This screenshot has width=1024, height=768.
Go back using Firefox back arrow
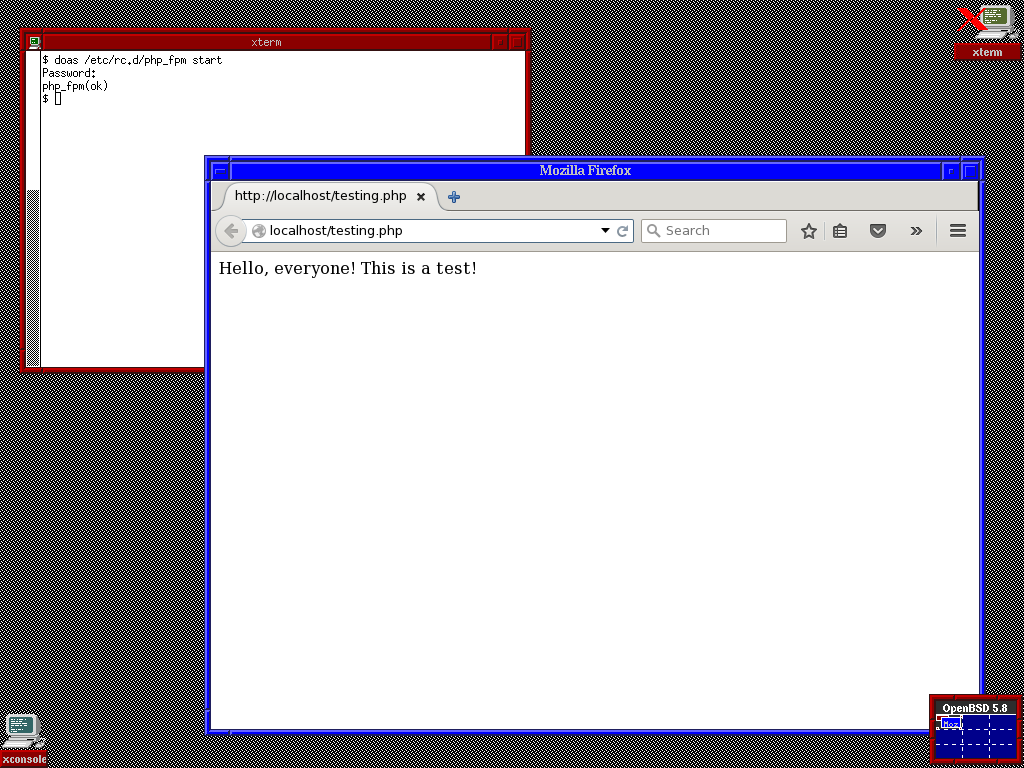point(230,231)
